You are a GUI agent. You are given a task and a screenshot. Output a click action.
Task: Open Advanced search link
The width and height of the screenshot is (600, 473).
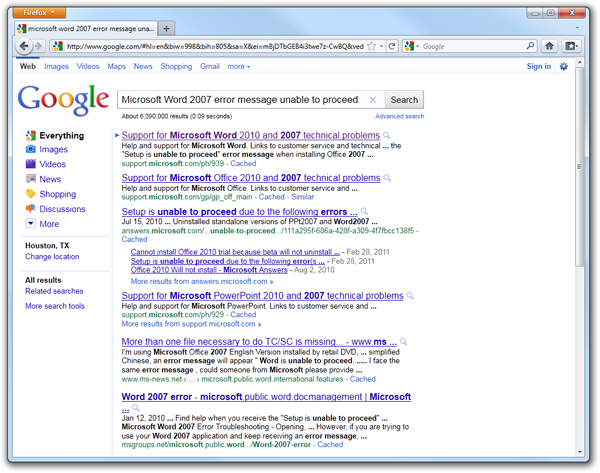click(399, 116)
